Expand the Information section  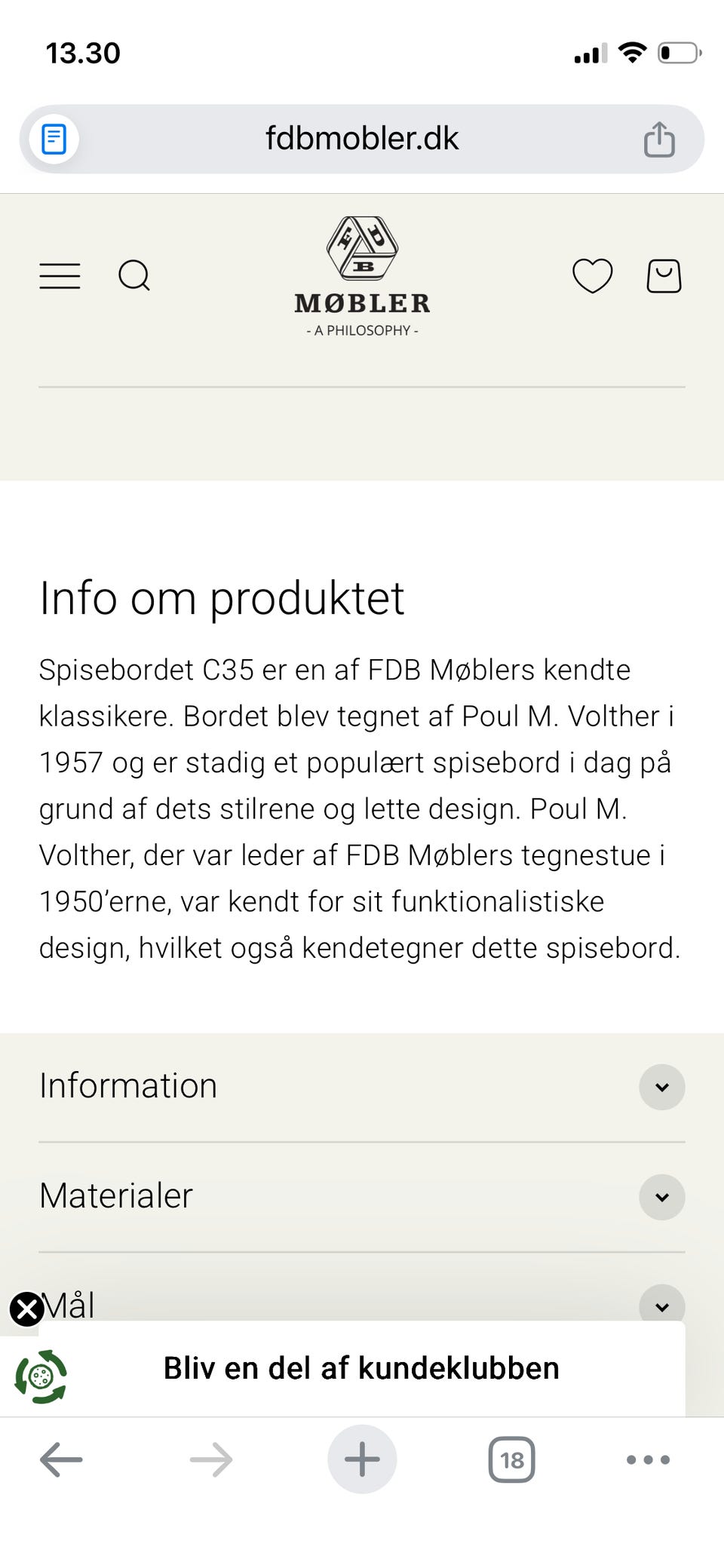pos(661,1087)
